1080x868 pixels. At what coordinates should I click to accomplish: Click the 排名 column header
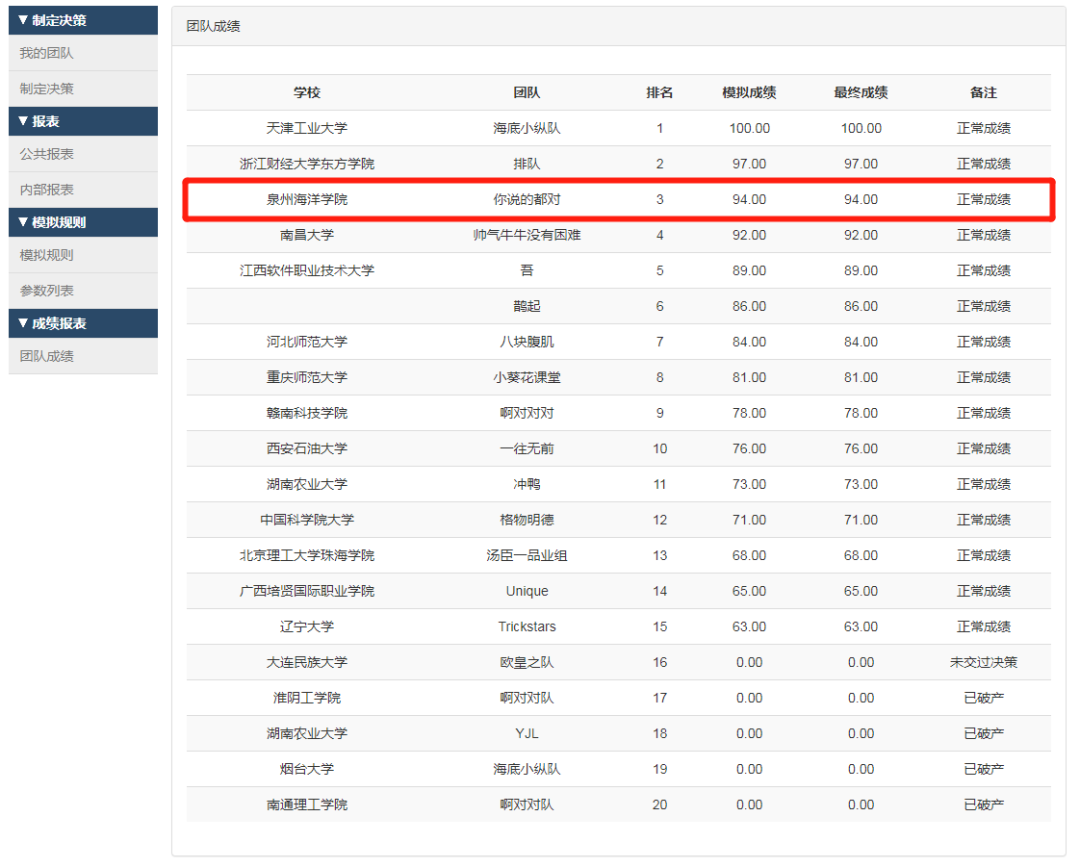[659, 92]
